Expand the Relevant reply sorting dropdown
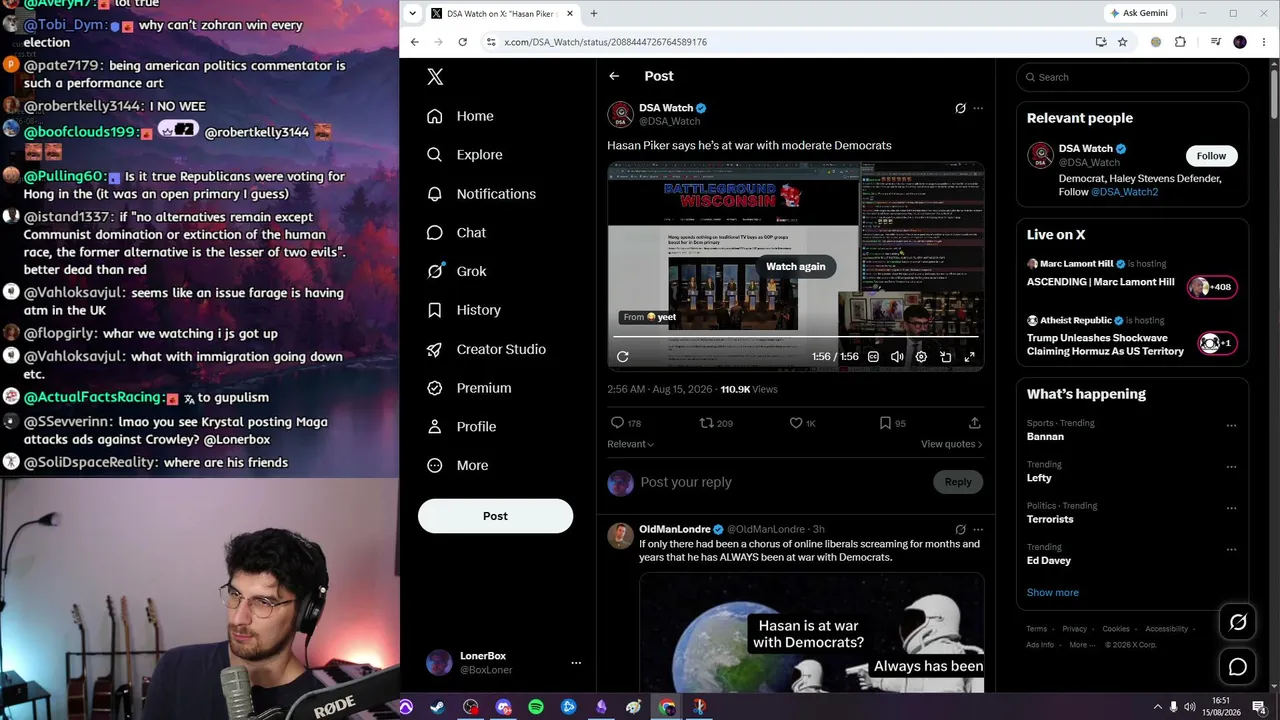This screenshot has height=720, width=1280. tap(631, 444)
